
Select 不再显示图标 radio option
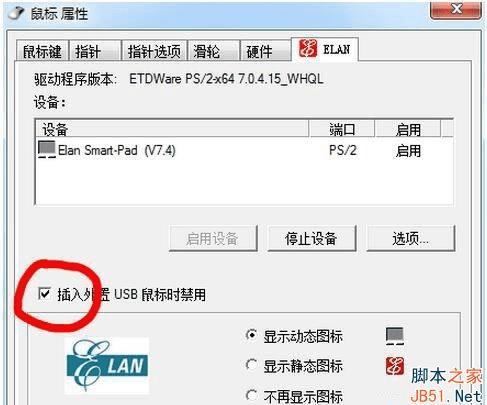251,395
